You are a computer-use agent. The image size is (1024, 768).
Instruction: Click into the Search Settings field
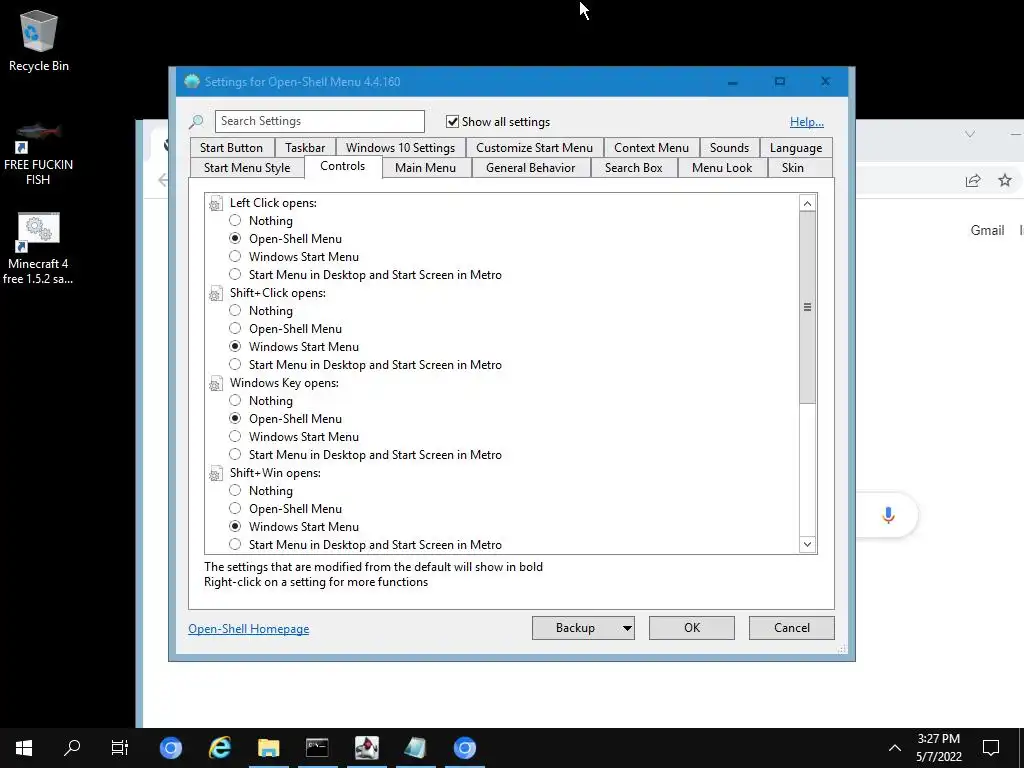click(x=319, y=121)
